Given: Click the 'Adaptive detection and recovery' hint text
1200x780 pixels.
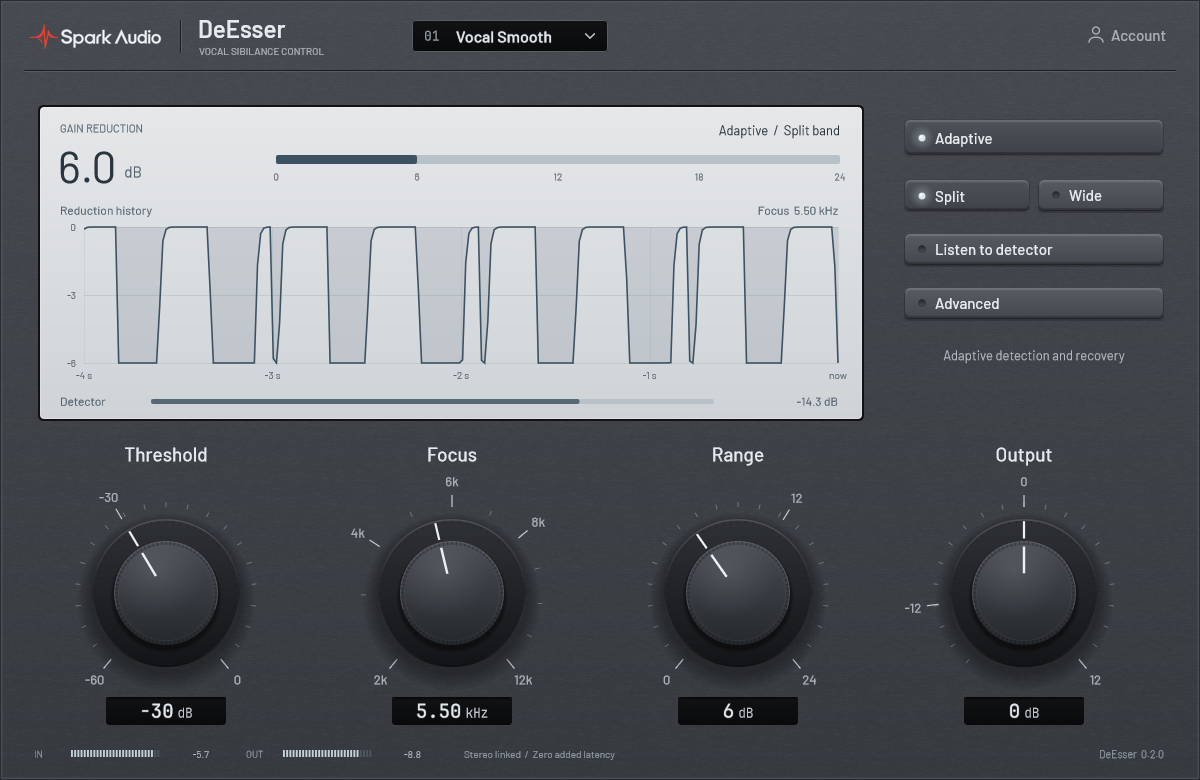Looking at the screenshot, I should 1034,355.
